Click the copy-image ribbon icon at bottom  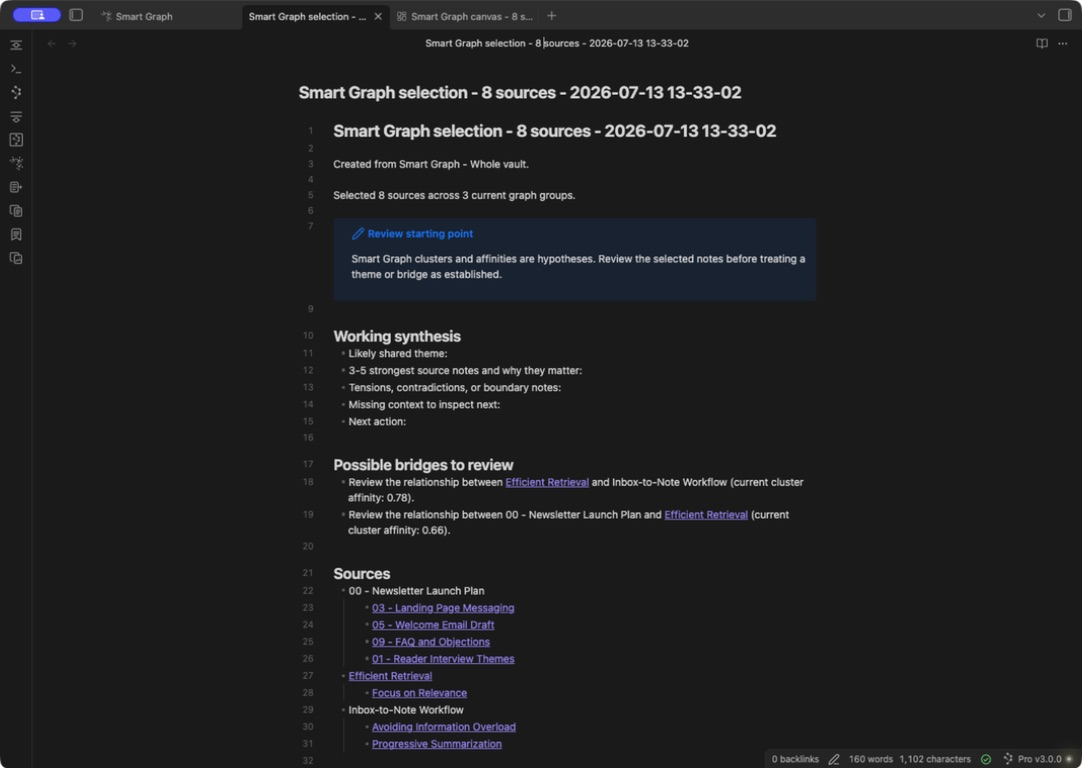pyautogui.click(x=16, y=258)
